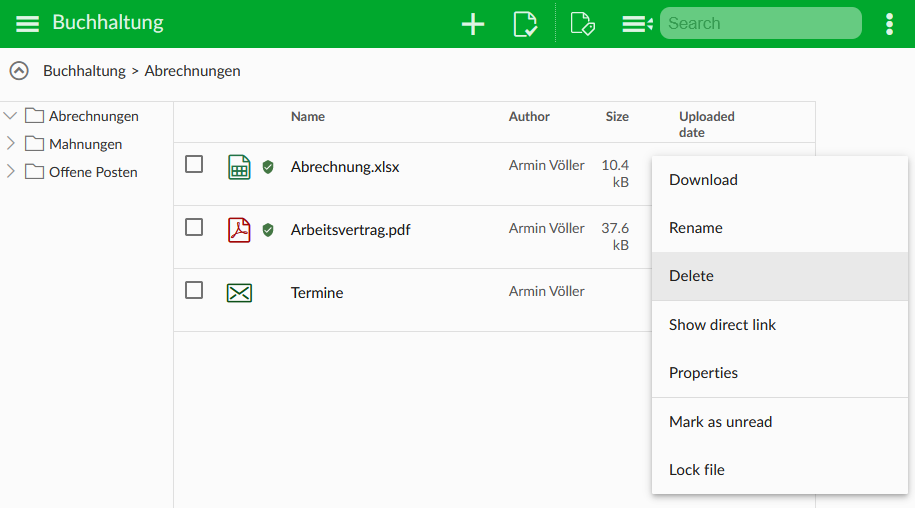Image resolution: width=915 pixels, height=508 pixels.
Task: Expand the Mahnungen tree node
Action: (x=11, y=143)
